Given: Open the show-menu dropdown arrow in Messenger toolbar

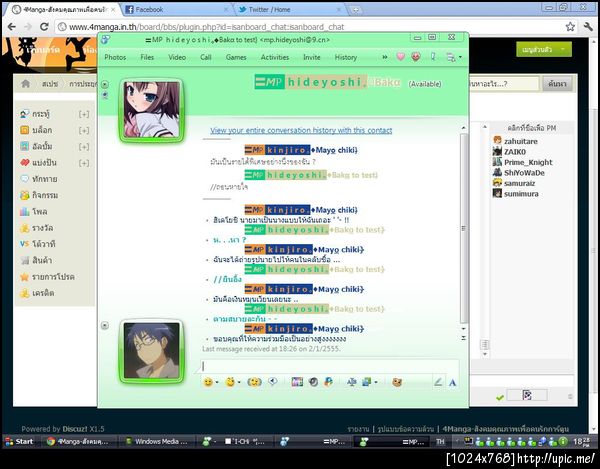Looking at the screenshot, I should pos(460,57).
